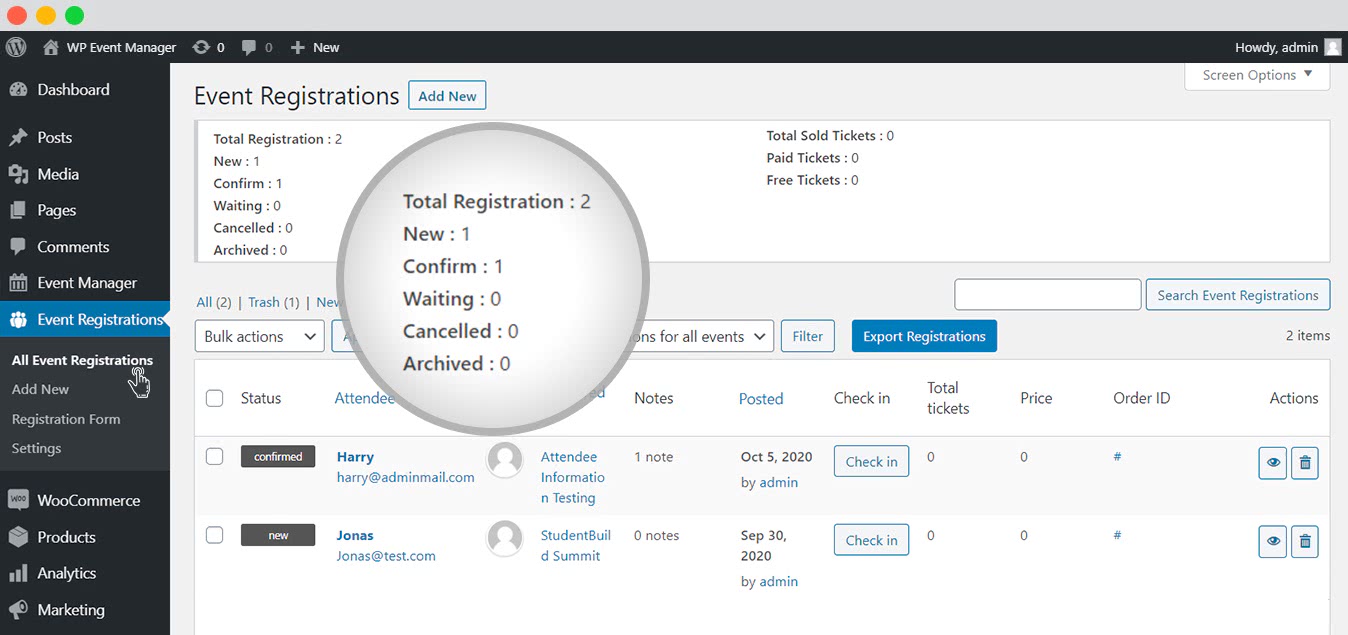Select the checkbox for Harry's registration
This screenshot has height=635, width=1348.
click(214, 457)
